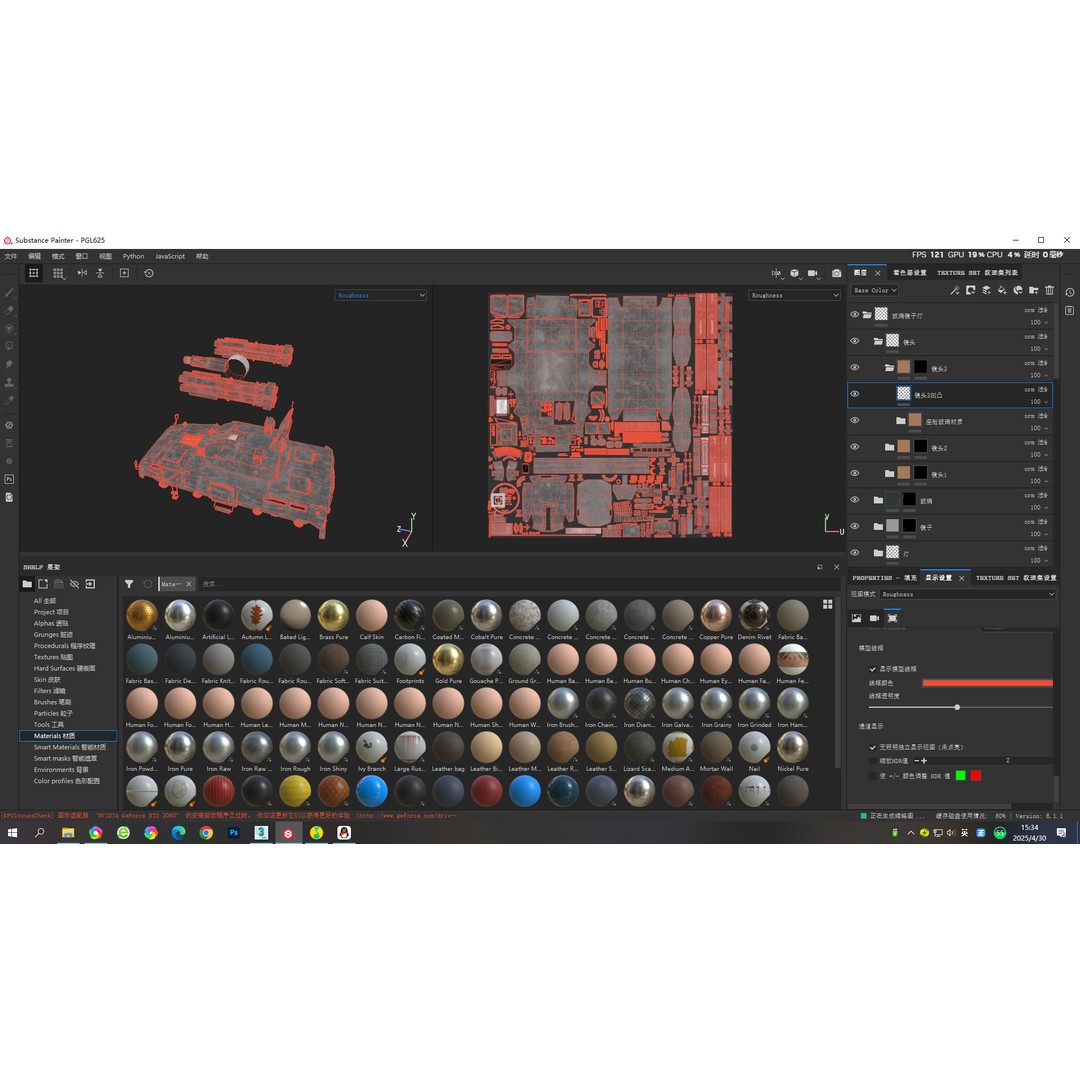
Task: Select Environments category in shelf
Action: 61,770
